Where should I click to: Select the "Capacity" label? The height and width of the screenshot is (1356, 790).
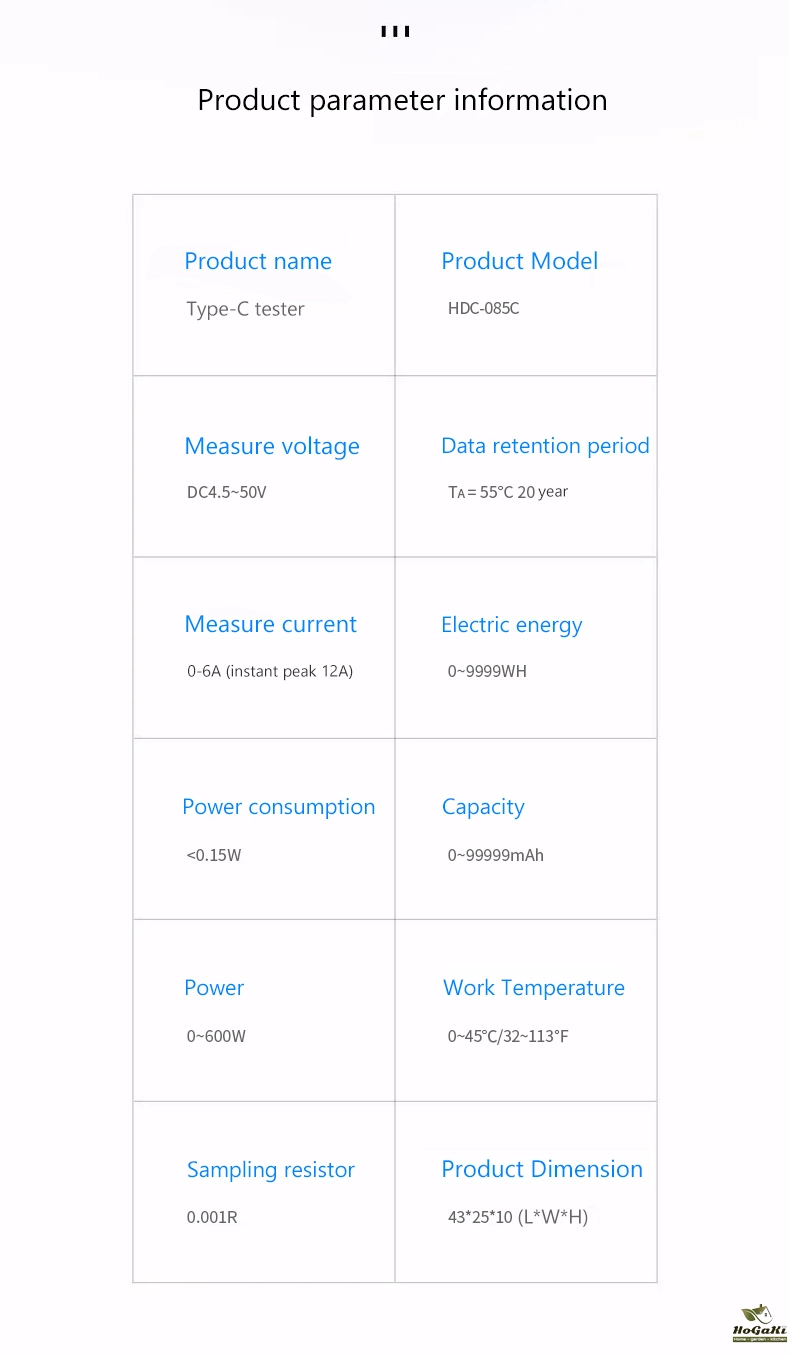tap(483, 807)
